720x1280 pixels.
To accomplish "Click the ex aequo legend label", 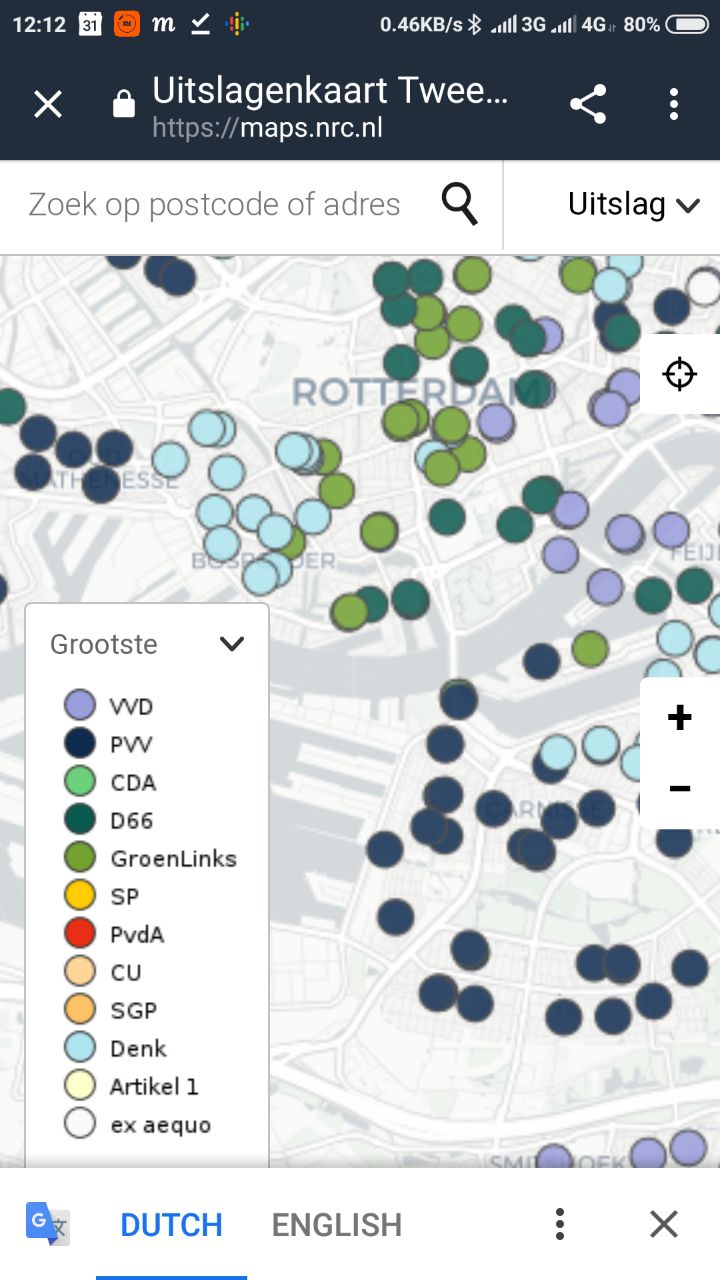I will pyautogui.click(x=160, y=1125).
